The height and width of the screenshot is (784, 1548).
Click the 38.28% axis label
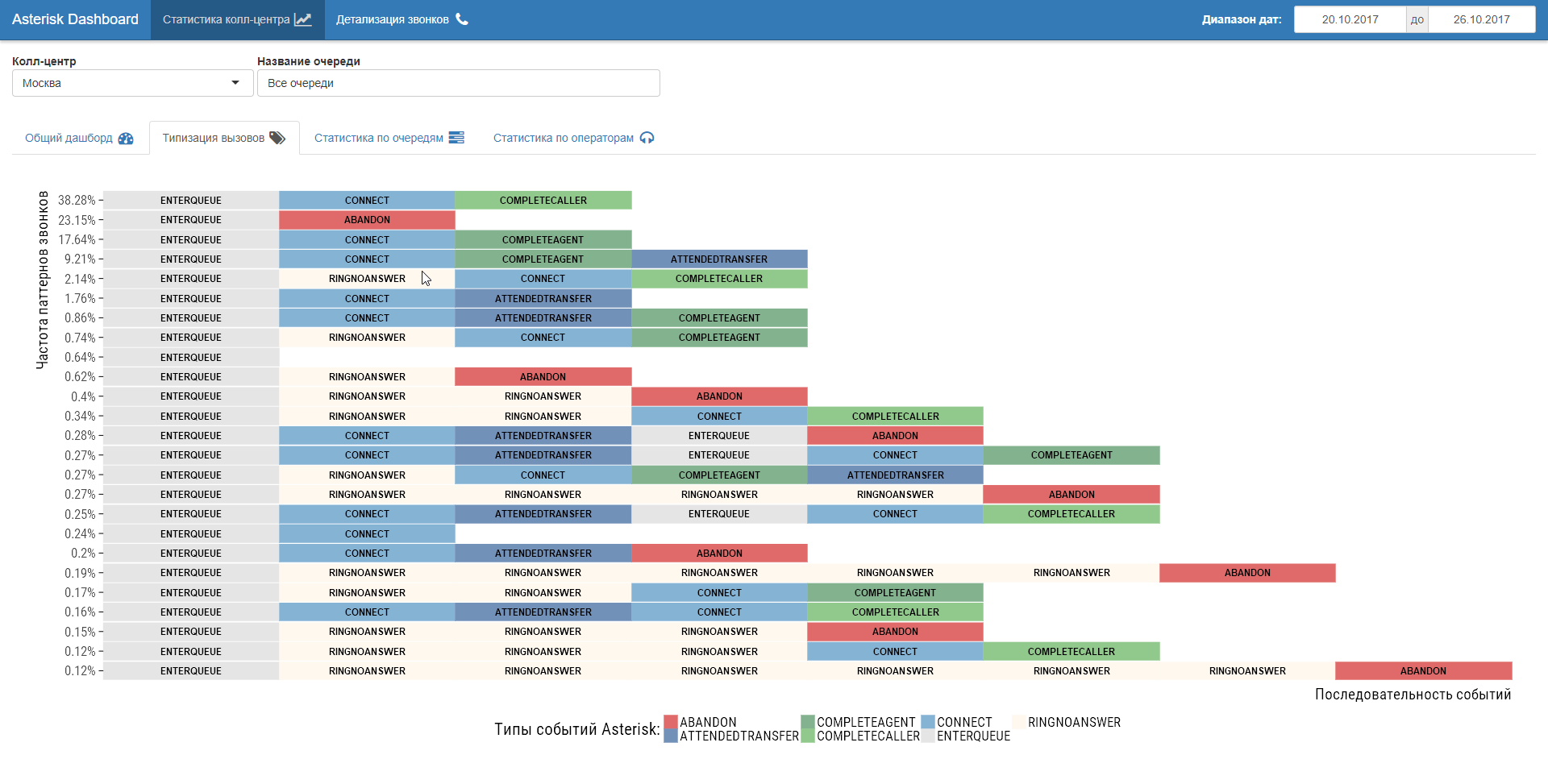77,200
